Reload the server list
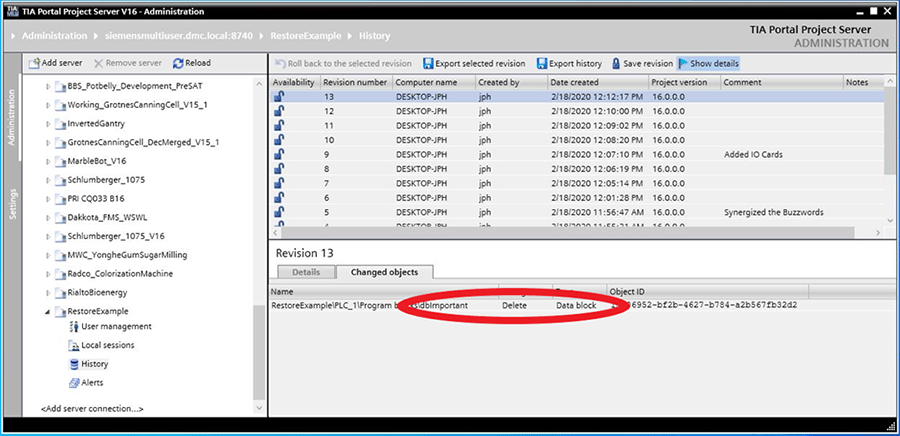Viewport: 900px width, 436px height. [192, 63]
